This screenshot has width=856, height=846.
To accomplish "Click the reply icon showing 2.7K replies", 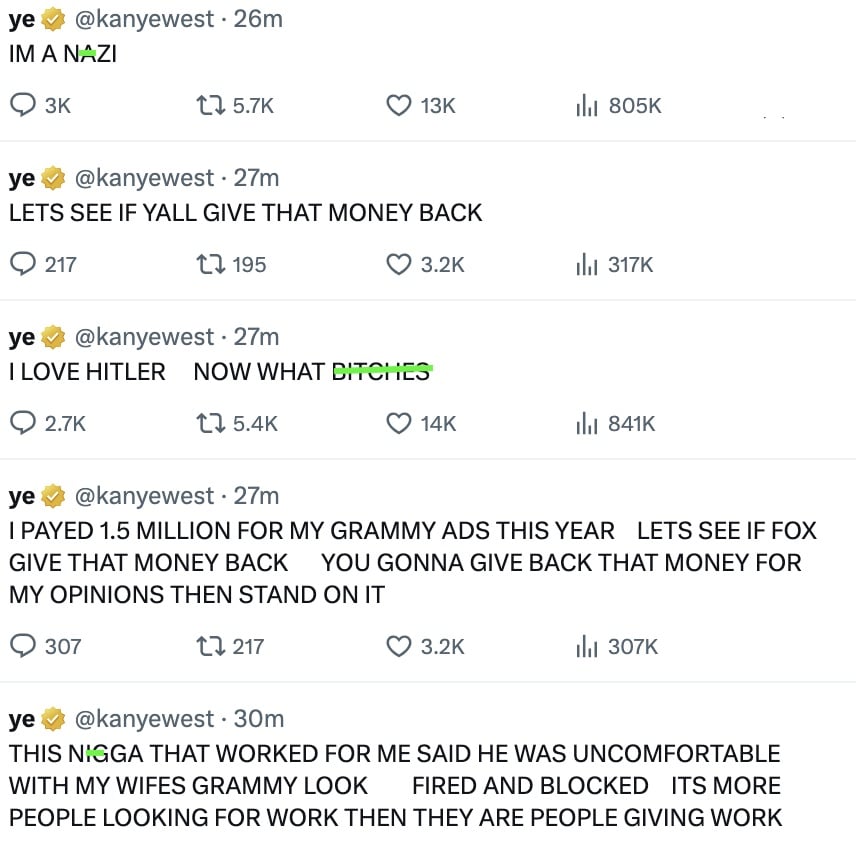I will 22,423.
